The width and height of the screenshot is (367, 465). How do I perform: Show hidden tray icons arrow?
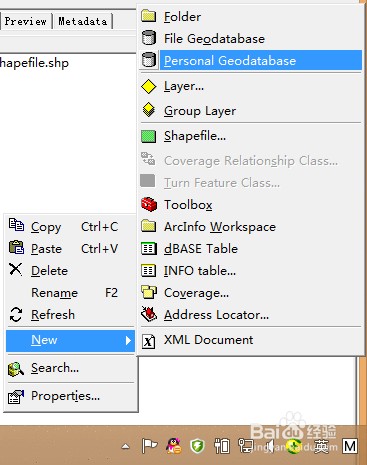[125, 446]
